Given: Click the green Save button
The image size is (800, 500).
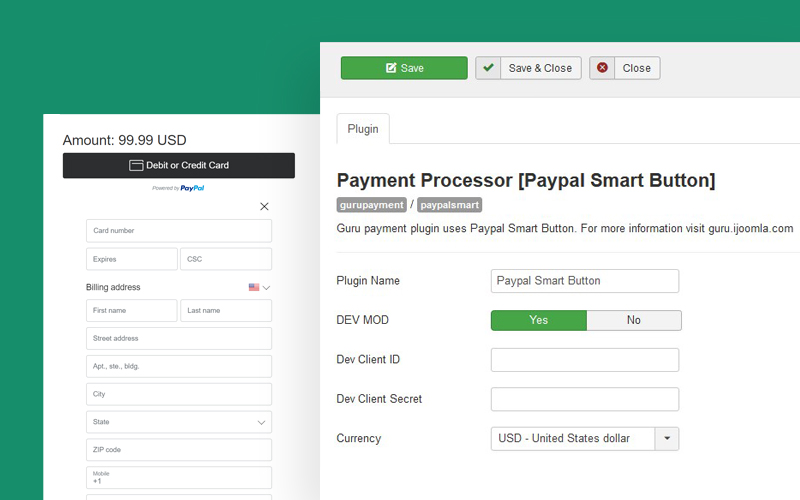Looking at the screenshot, I should pyautogui.click(x=404, y=68).
